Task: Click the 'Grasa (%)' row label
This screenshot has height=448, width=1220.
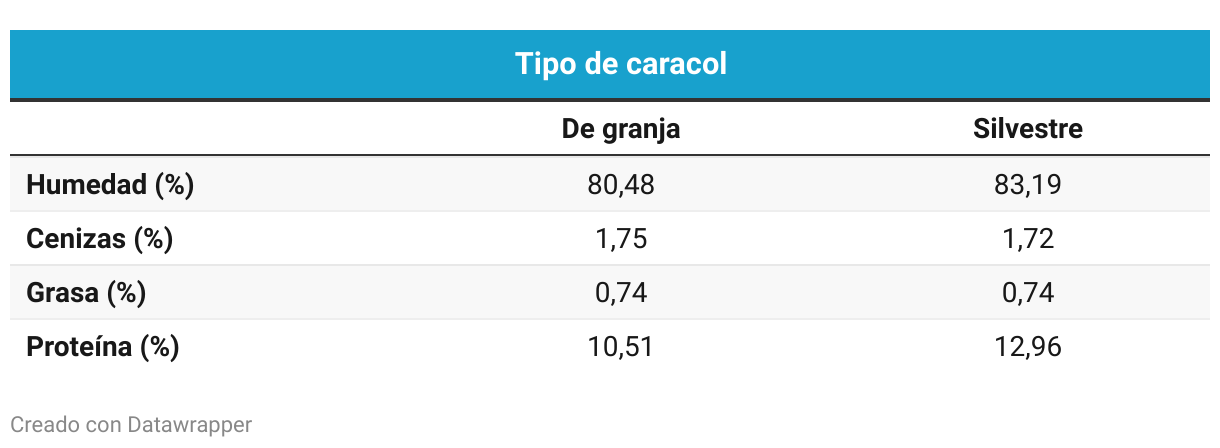Action: click(x=86, y=293)
